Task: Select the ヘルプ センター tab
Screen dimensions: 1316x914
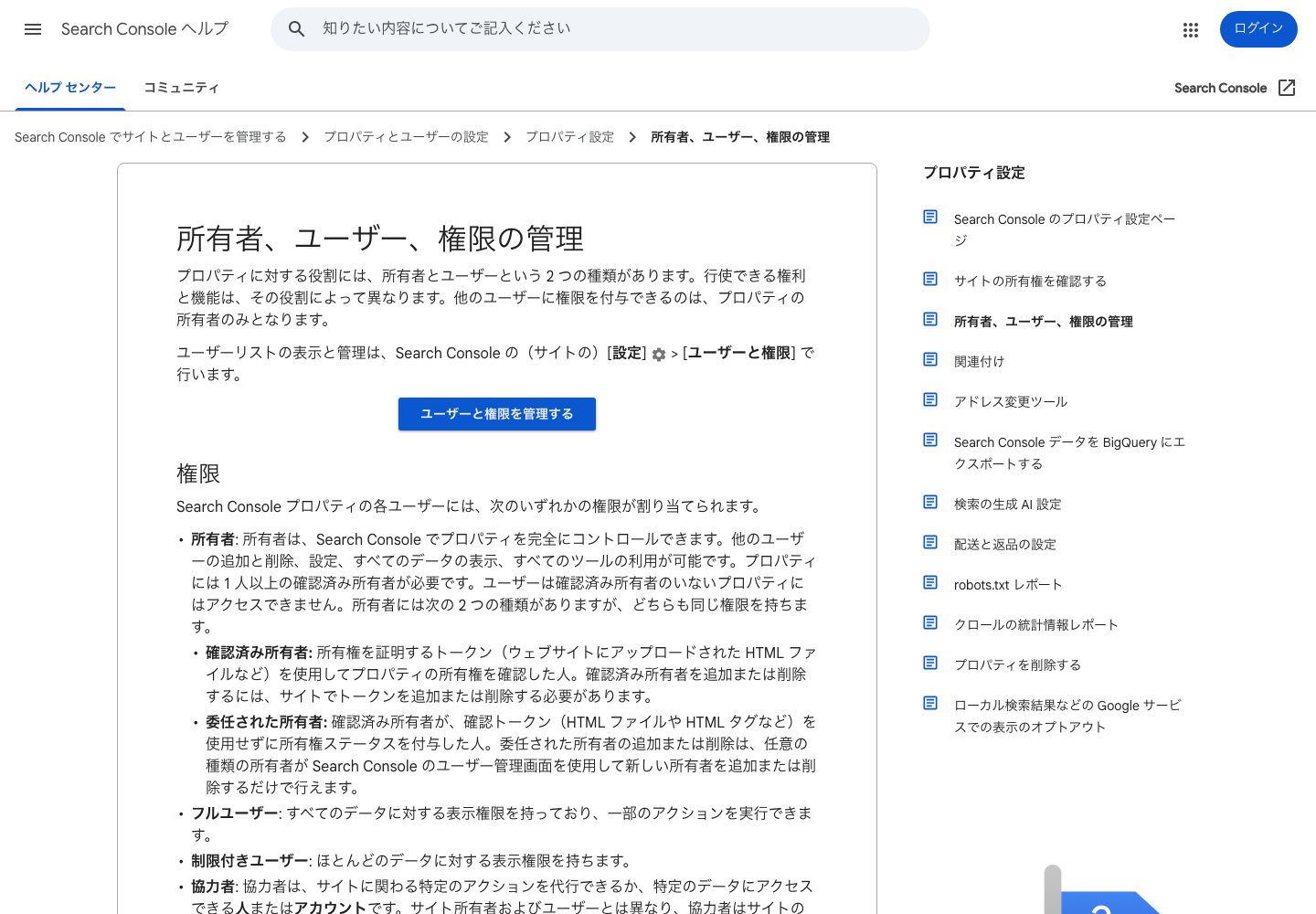Action: point(70,88)
